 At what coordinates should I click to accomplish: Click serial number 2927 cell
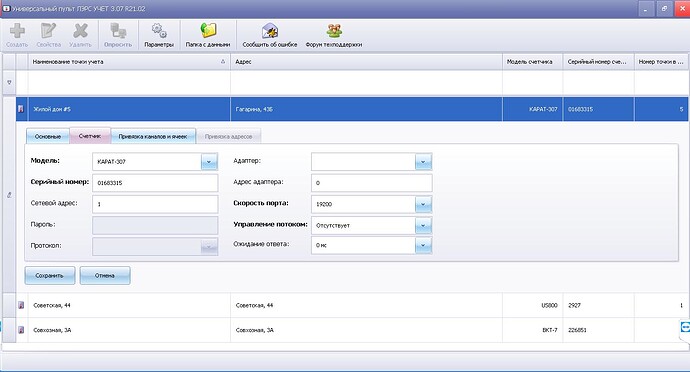pos(598,305)
